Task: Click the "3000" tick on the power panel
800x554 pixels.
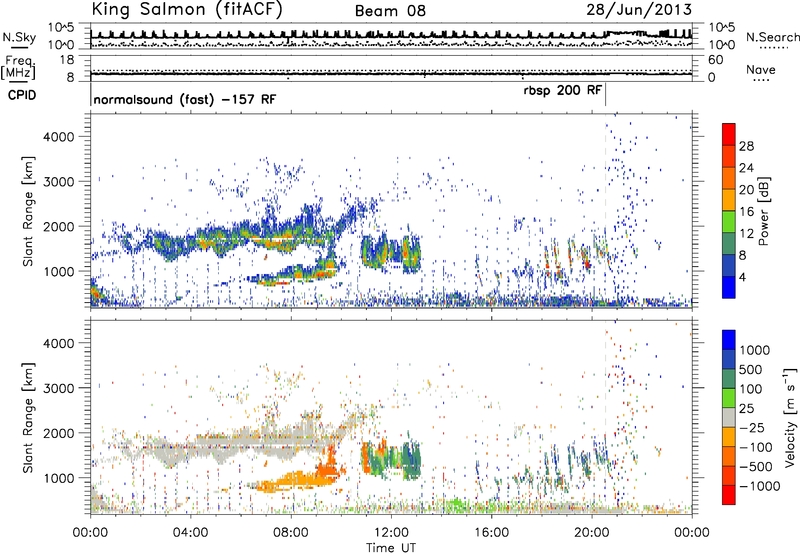Action: (58, 182)
